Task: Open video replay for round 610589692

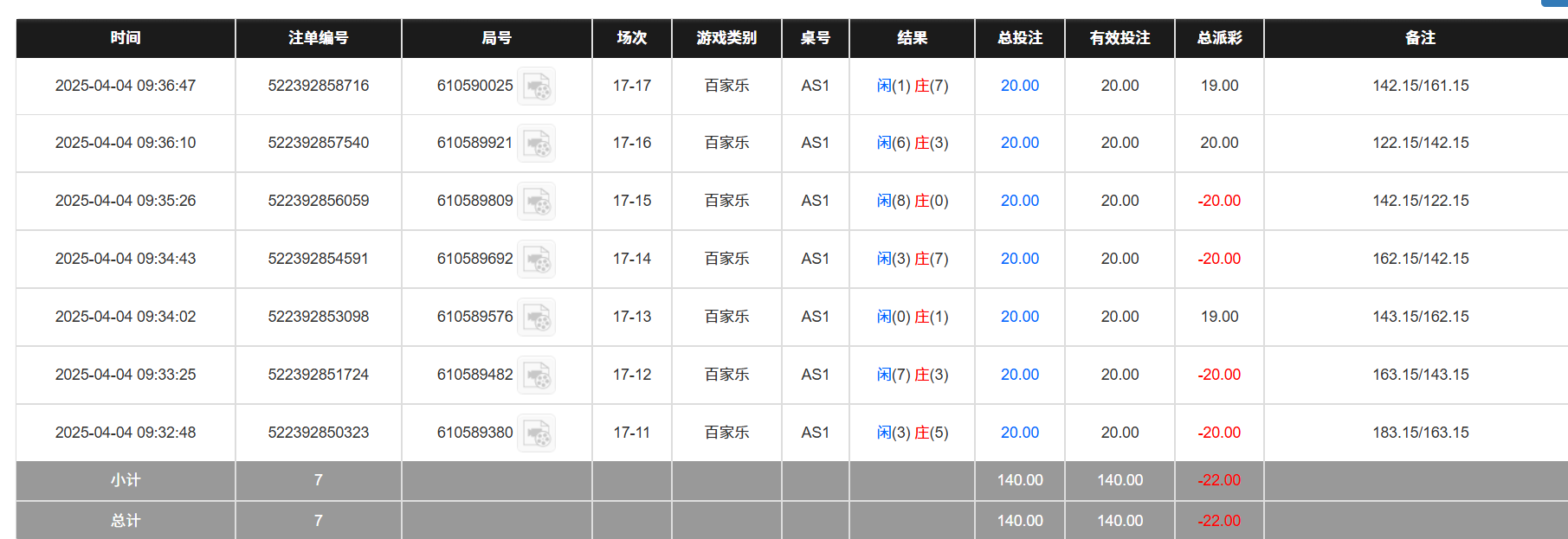Action: click(x=537, y=259)
